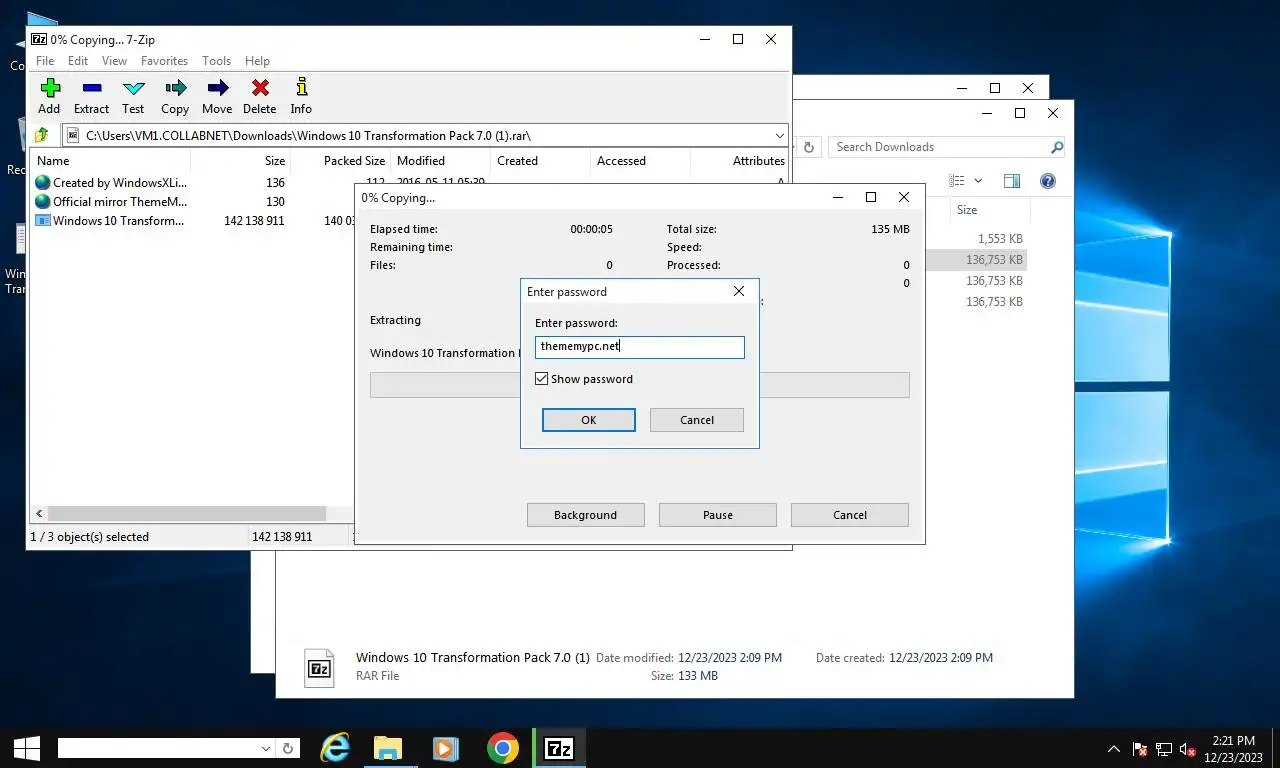Close the Enter password dialog with X
Screen dimensions: 1280x768
(x=739, y=291)
